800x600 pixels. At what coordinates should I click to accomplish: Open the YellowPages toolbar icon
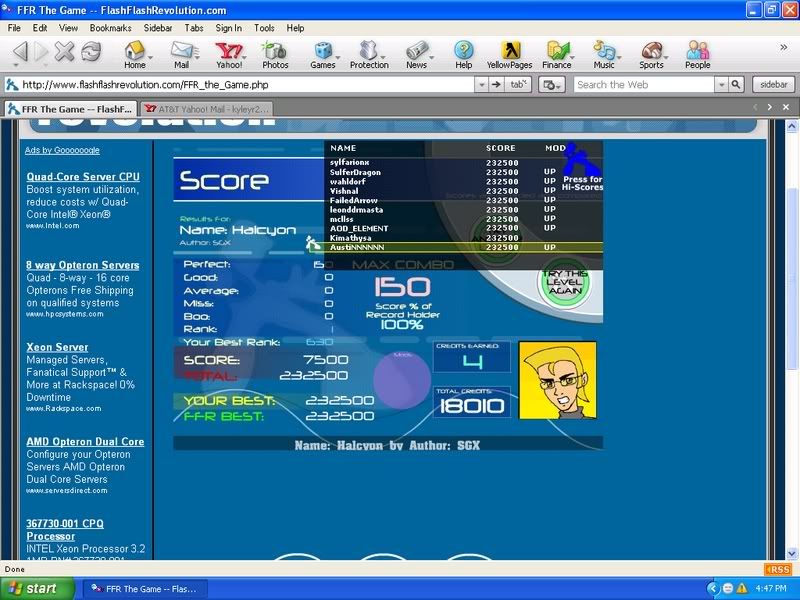510,52
